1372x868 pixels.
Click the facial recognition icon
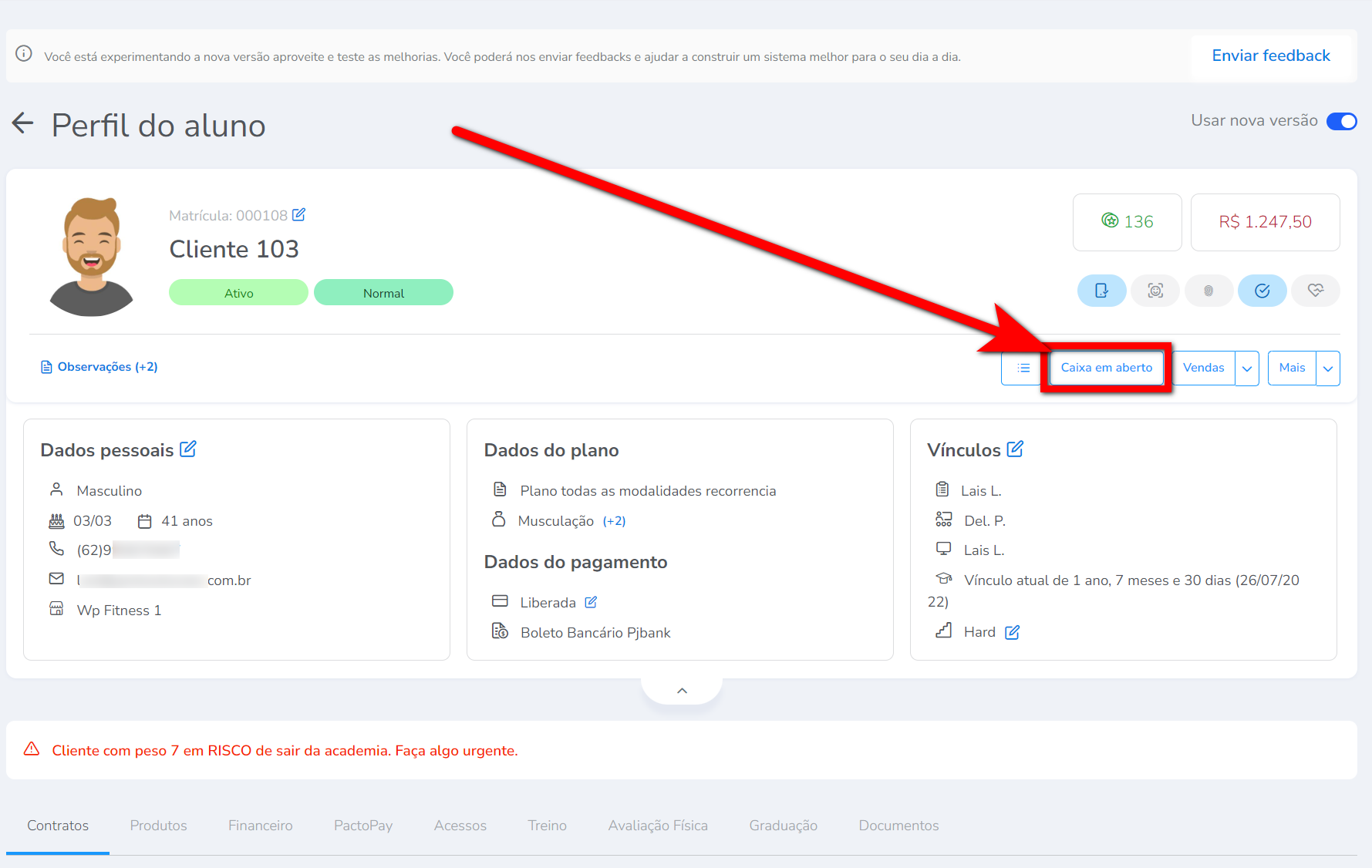[x=1155, y=291]
